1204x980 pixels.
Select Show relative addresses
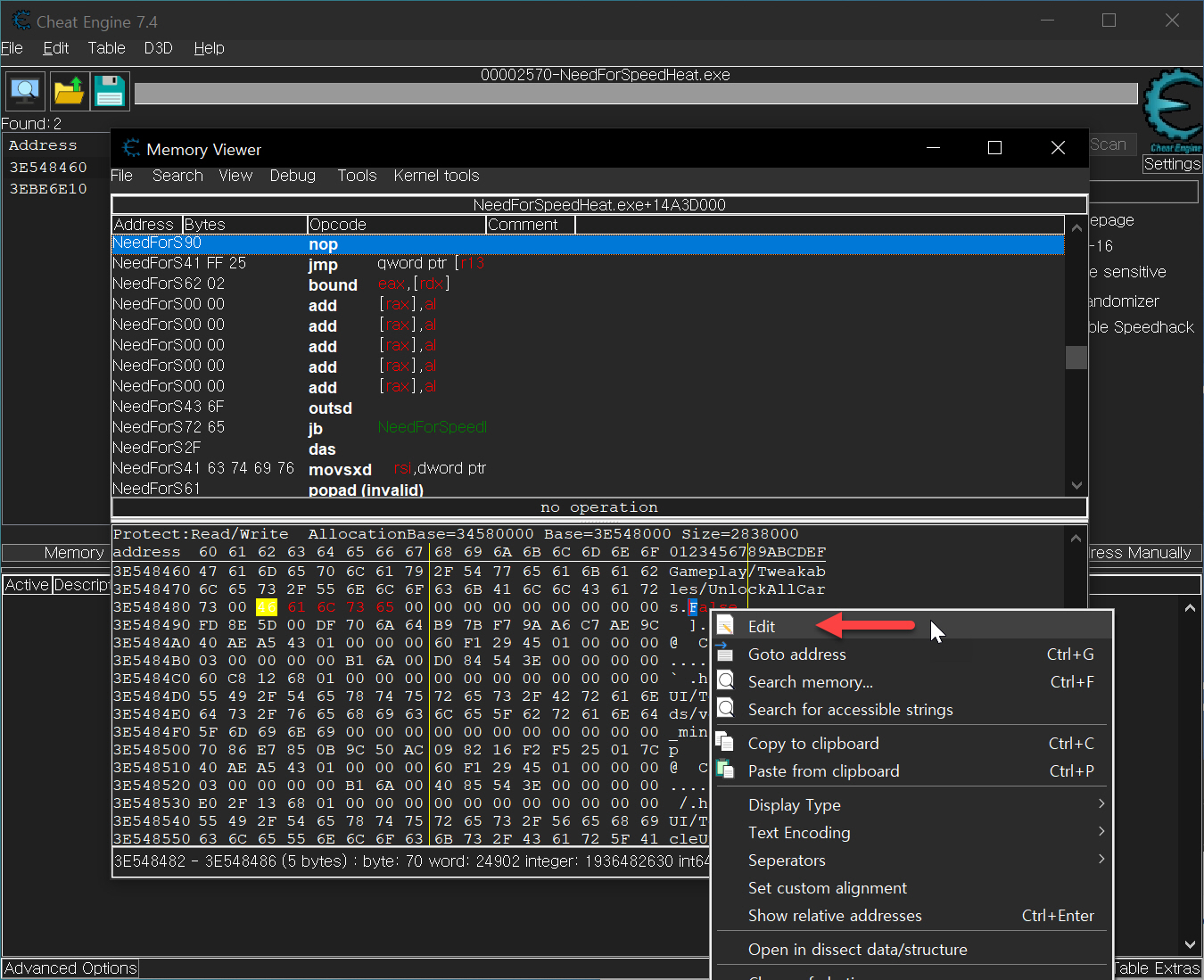coord(911,915)
